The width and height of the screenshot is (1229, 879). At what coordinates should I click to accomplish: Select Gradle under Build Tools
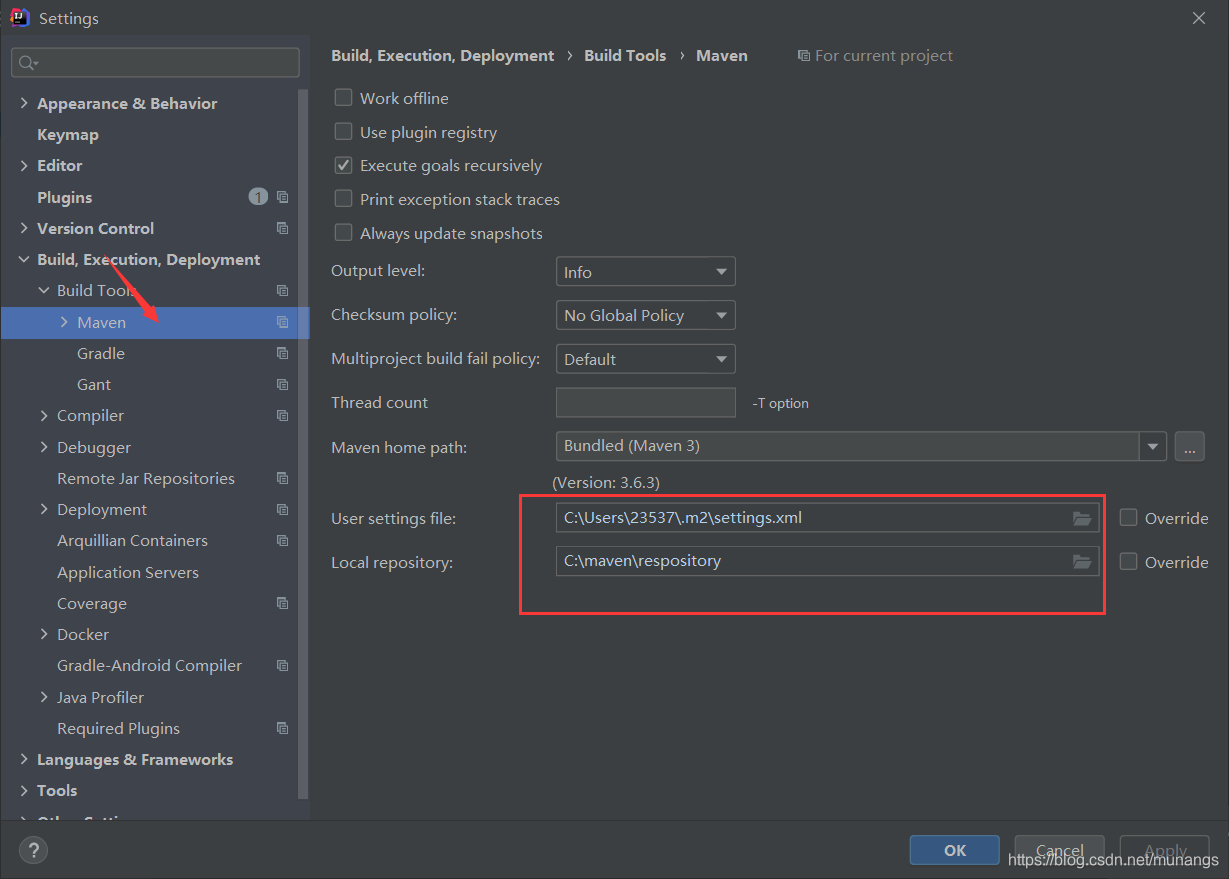[x=101, y=353]
